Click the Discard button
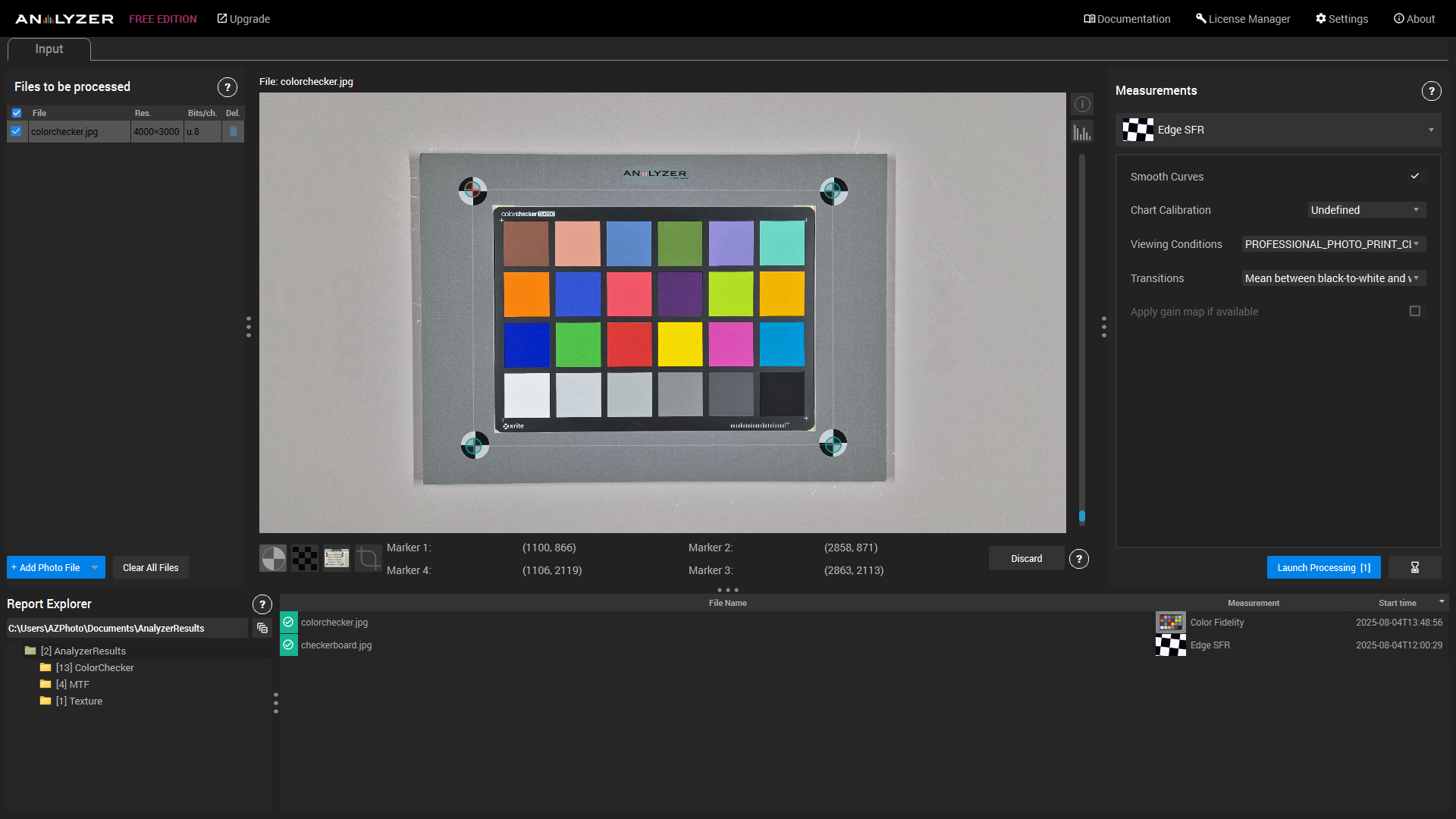 [x=1026, y=559]
